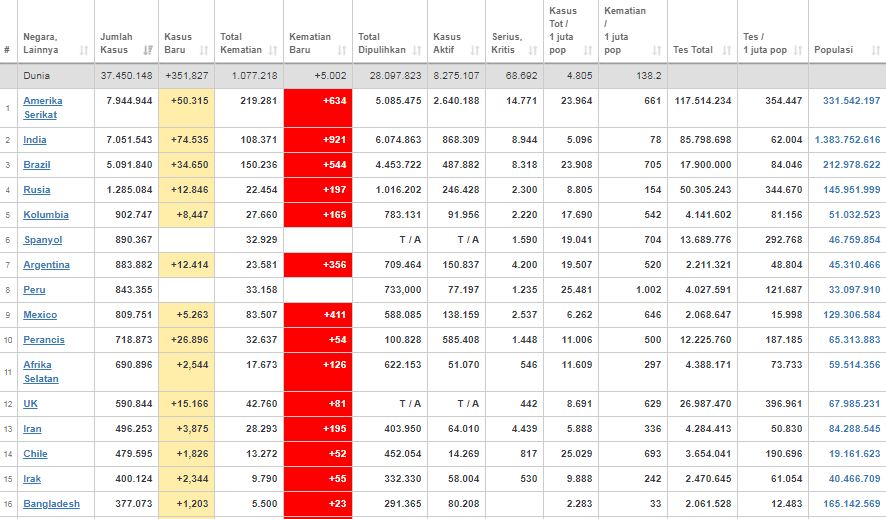The width and height of the screenshot is (886, 519).
Task: Open the Argentina country link
Action: 46,264
